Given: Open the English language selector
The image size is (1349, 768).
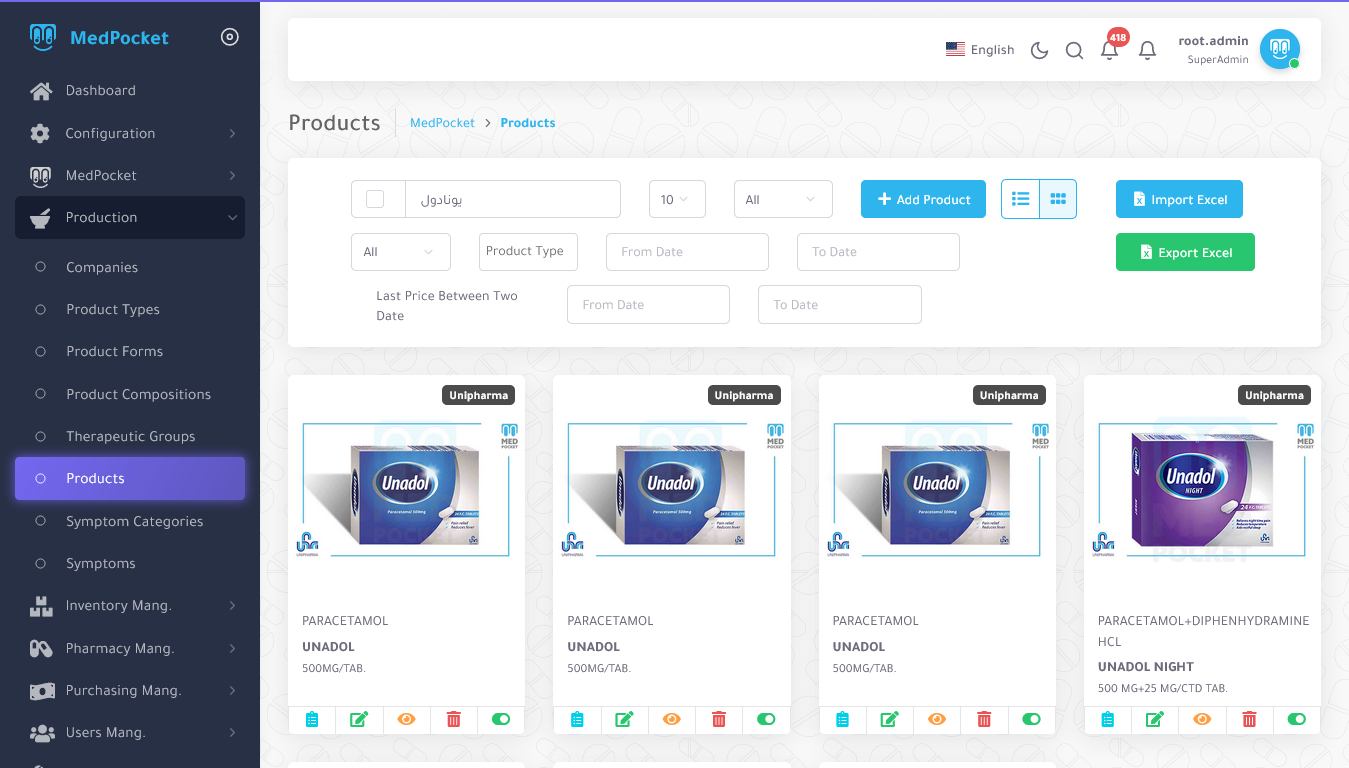Looking at the screenshot, I should (980, 50).
